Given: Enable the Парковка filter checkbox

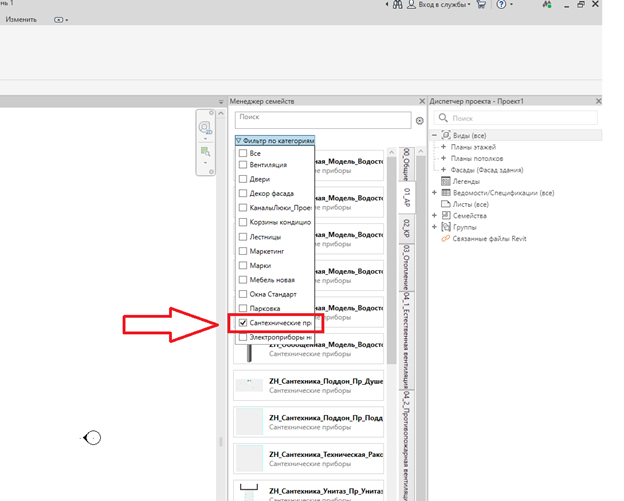Looking at the screenshot, I should click(243, 308).
